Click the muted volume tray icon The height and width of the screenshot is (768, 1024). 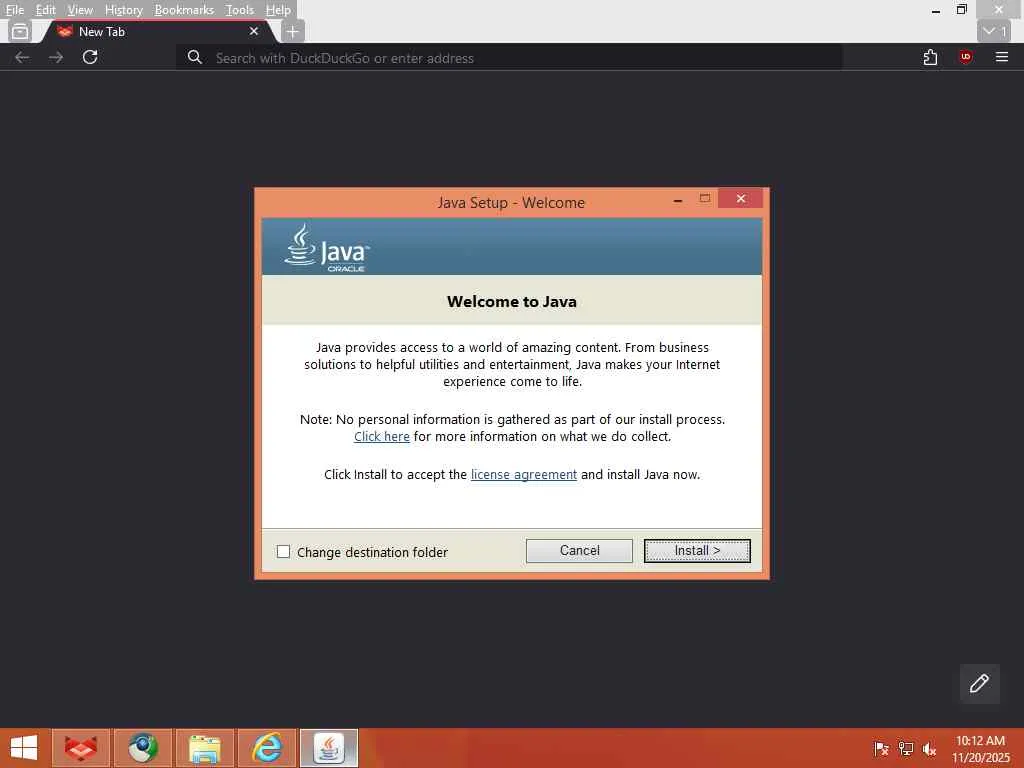tap(929, 748)
